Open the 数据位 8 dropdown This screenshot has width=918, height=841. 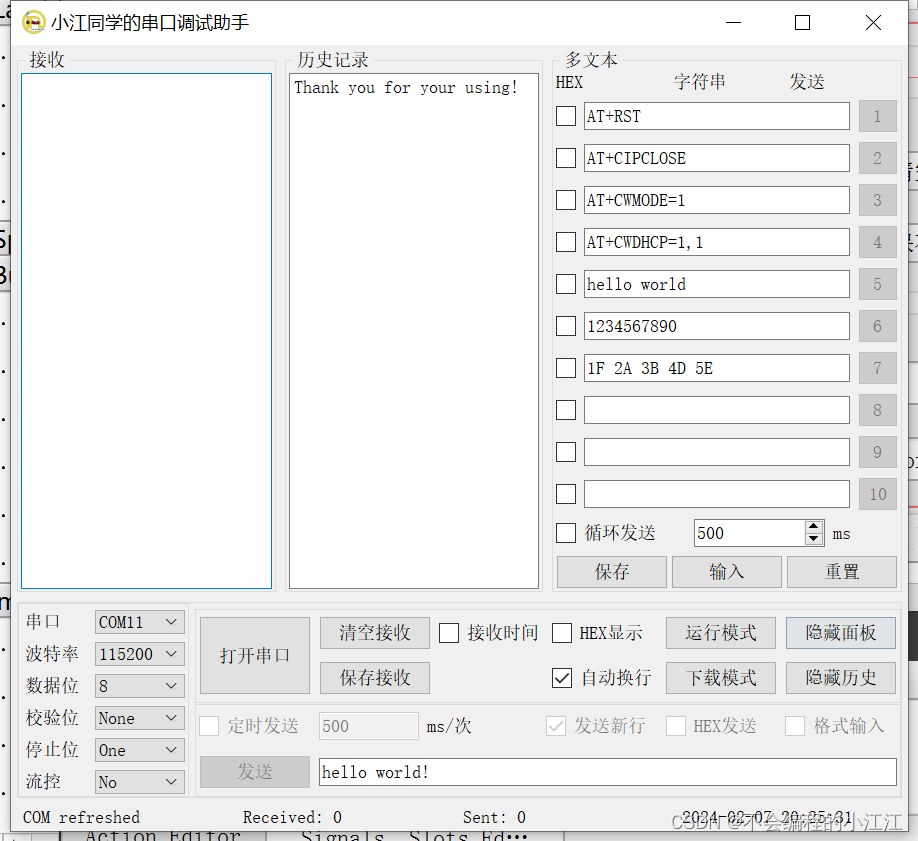click(x=140, y=686)
